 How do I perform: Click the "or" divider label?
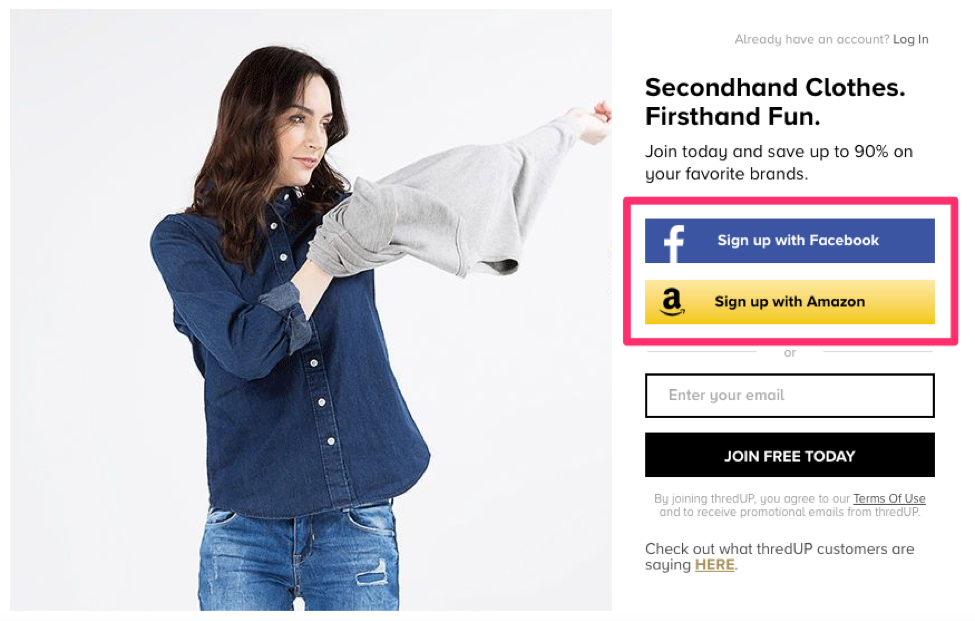[x=790, y=353]
